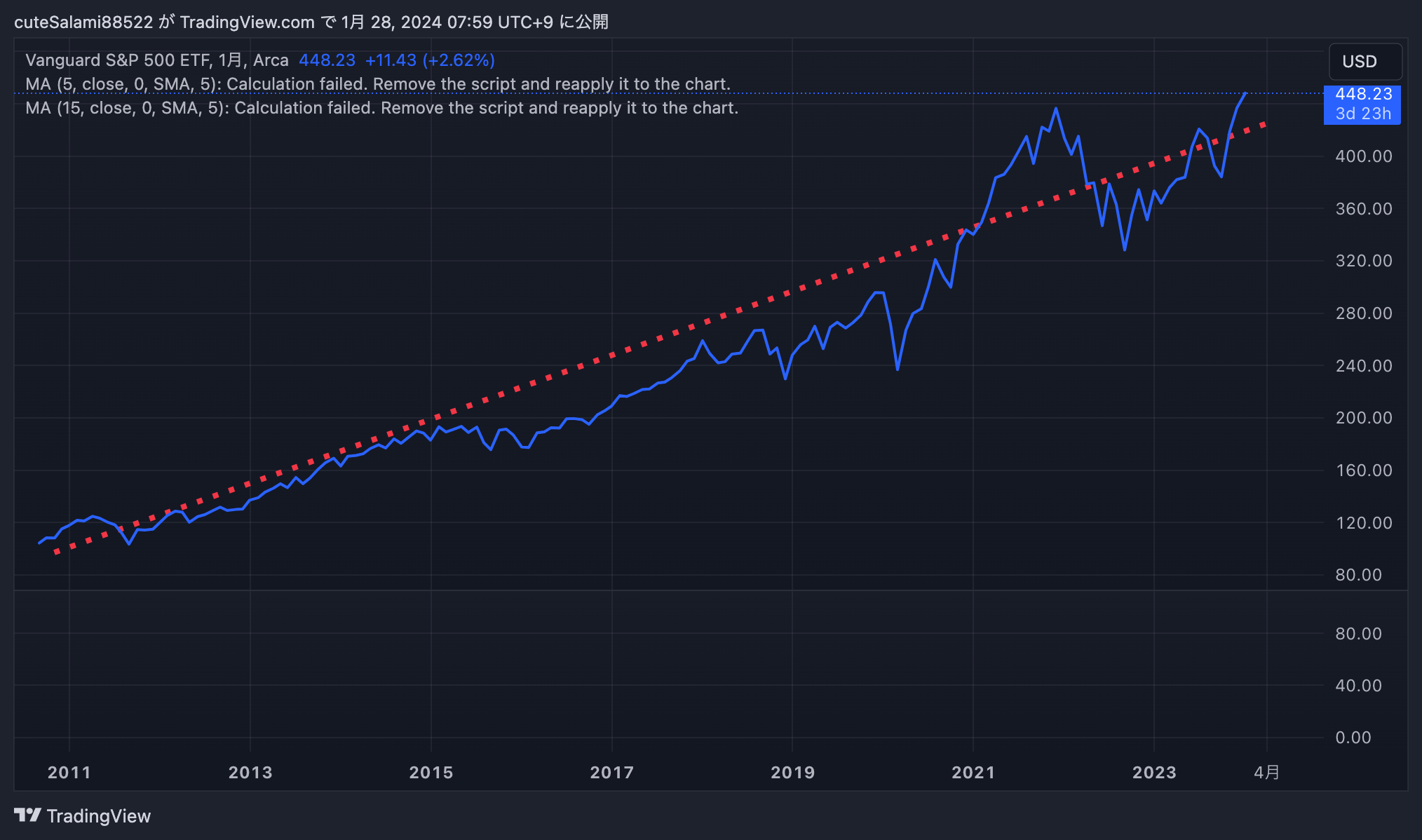
Task: Click the +11.43 (+2.62%) change value
Action: (430, 60)
